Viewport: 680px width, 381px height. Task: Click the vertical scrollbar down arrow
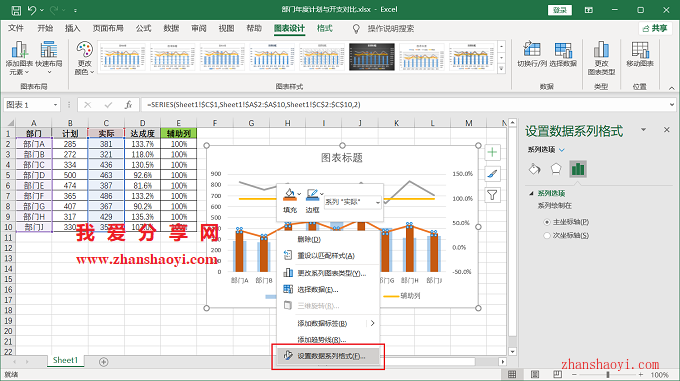point(512,352)
